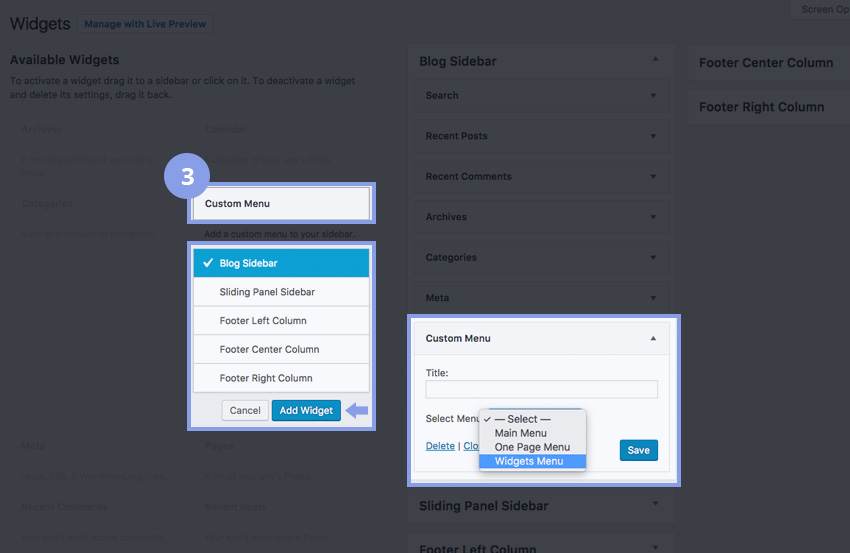The height and width of the screenshot is (553, 850).
Task: Click the Custom Menu available widget
Action: pos(281,204)
